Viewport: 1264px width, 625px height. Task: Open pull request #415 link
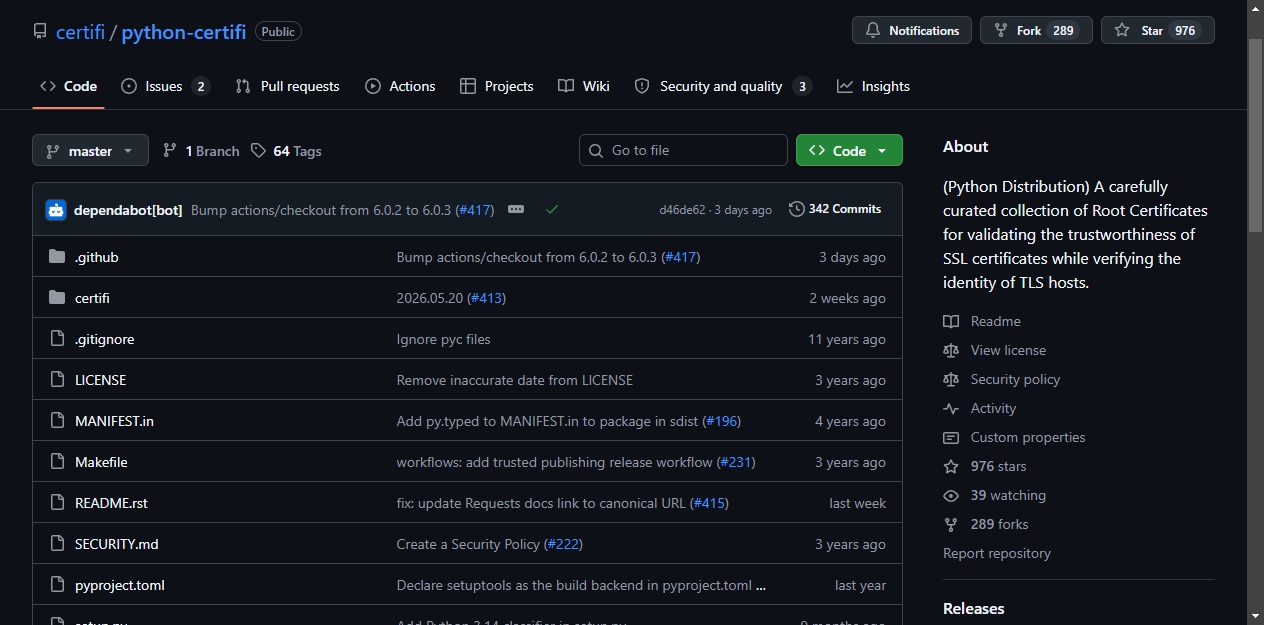709,503
